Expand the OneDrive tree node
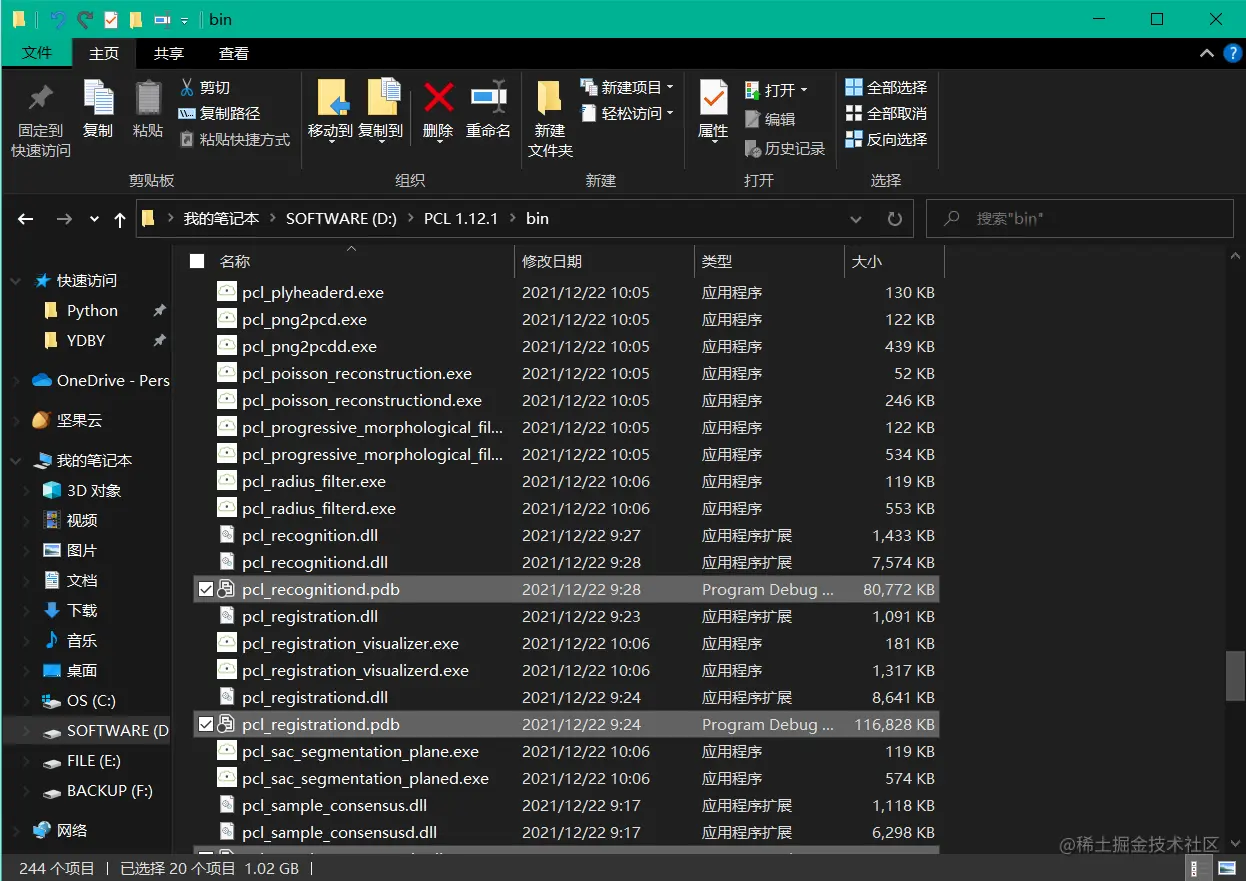 coord(17,381)
